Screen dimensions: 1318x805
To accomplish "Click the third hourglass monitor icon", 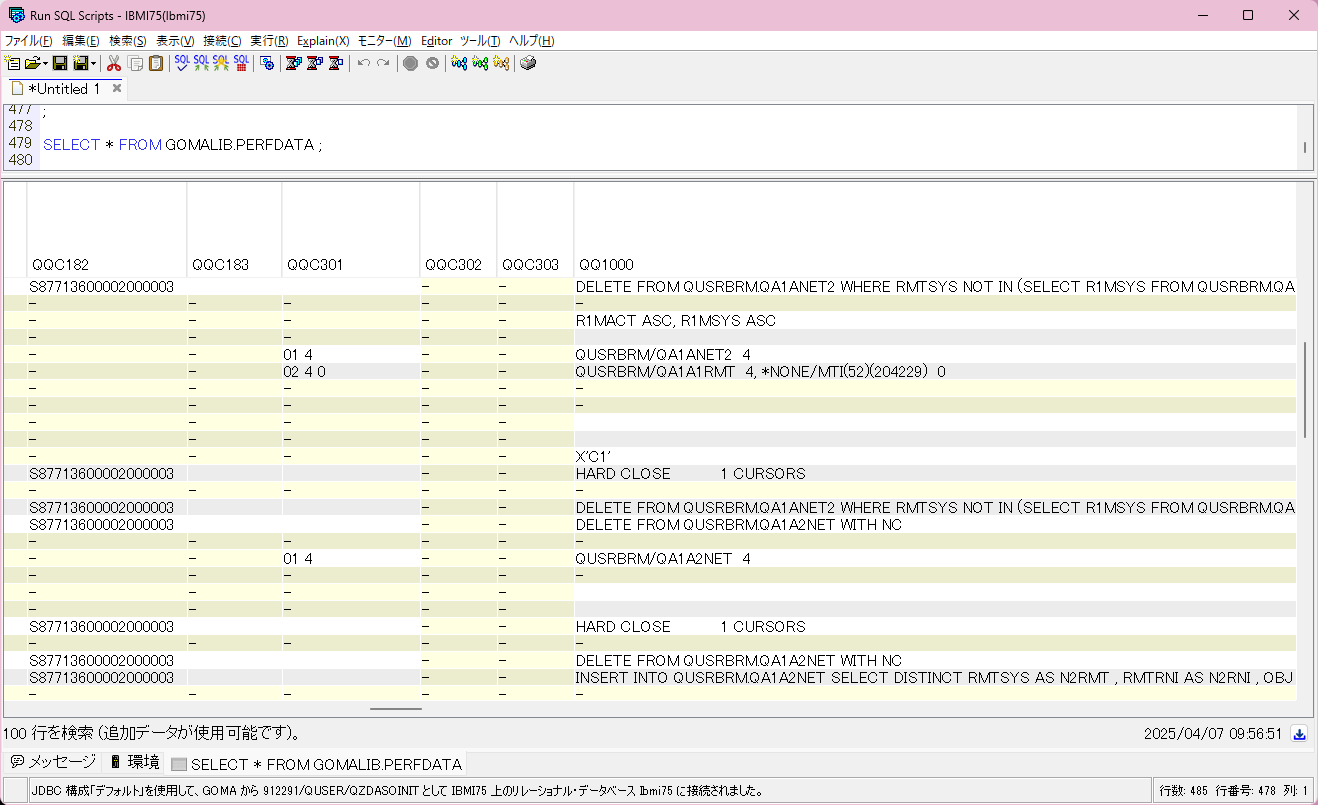I will coord(336,63).
